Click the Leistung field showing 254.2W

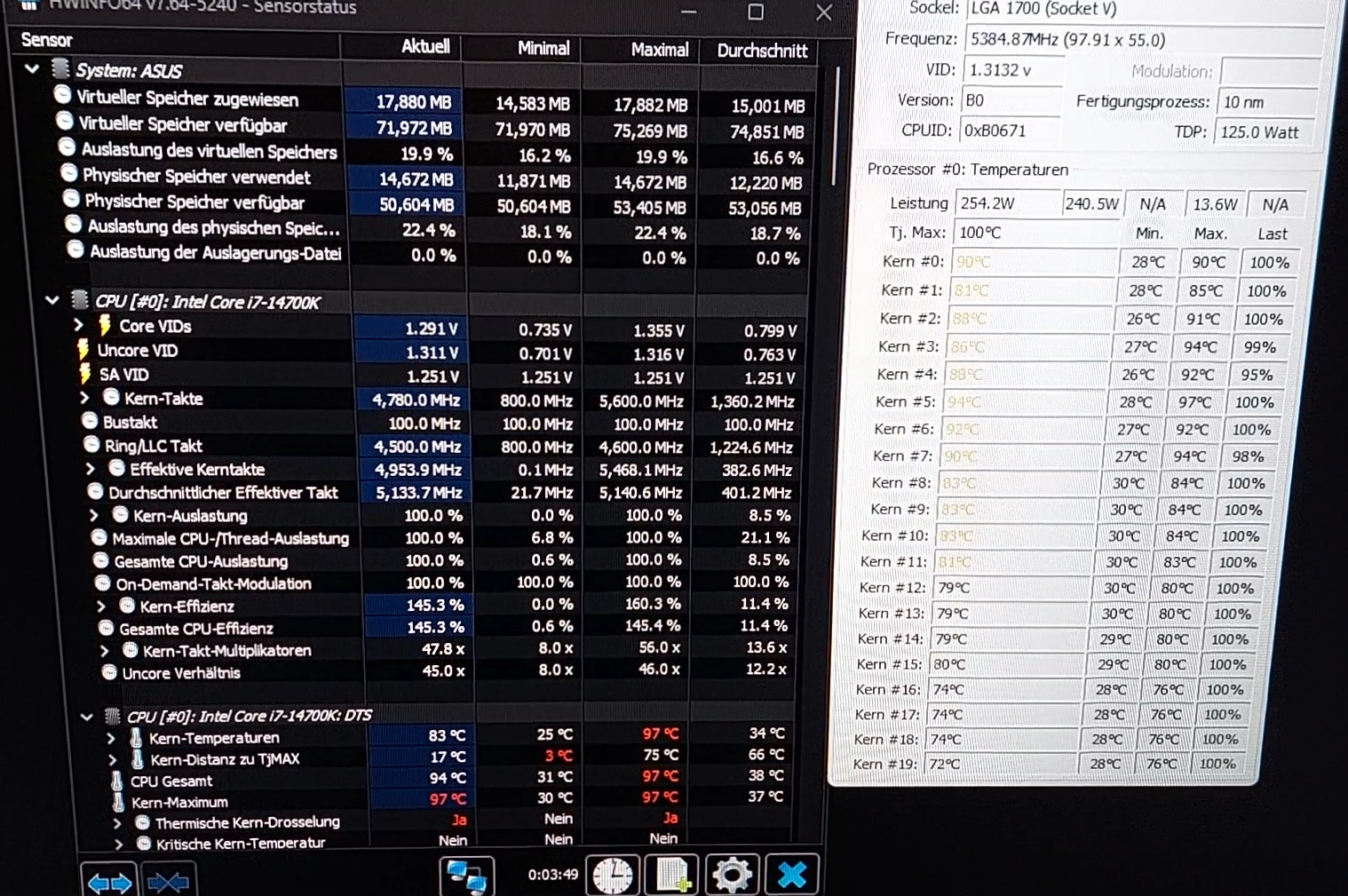tap(1007, 203)
